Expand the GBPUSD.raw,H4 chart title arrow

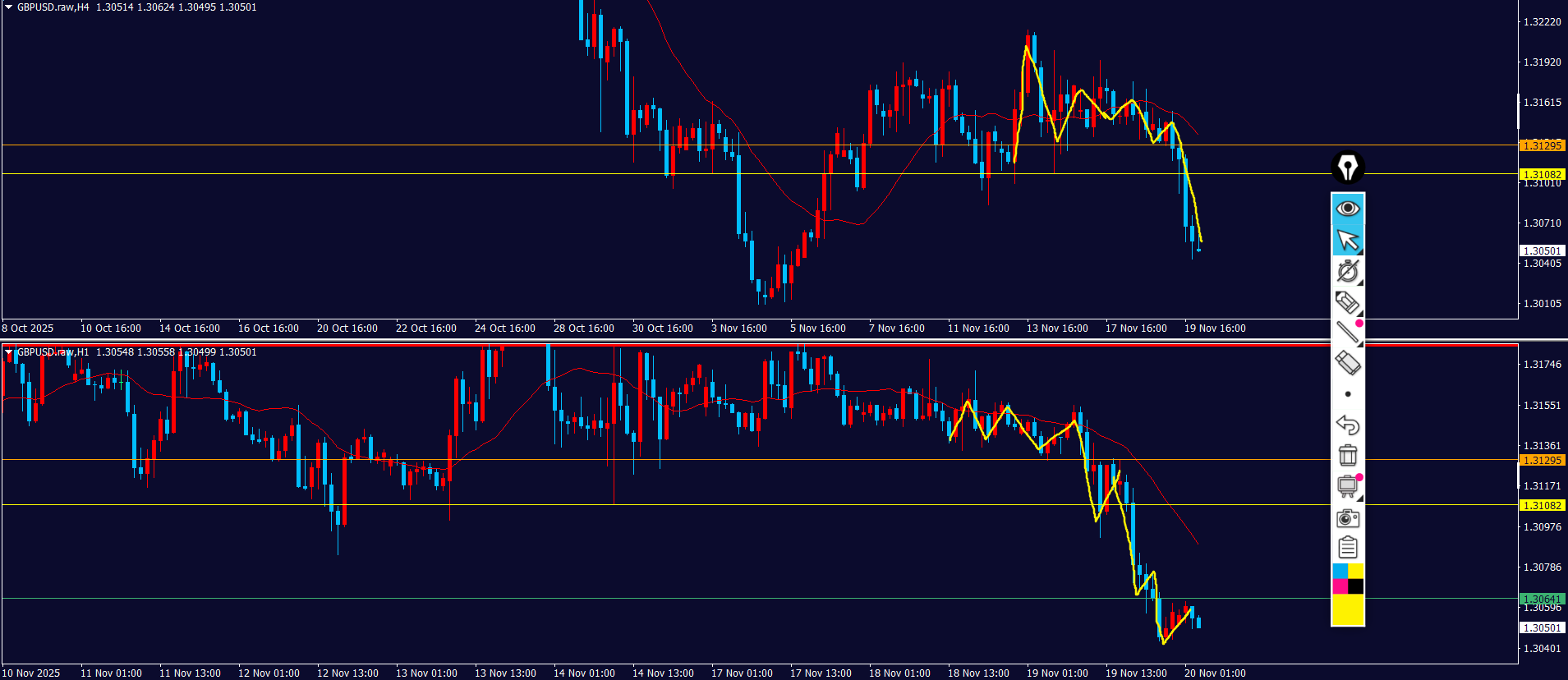pyautogui.click(x=9, y=7)
